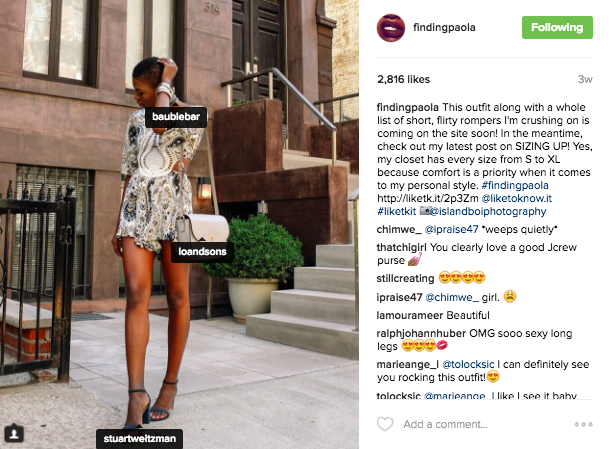Click the findingpaola username in the header

point(444,27)
